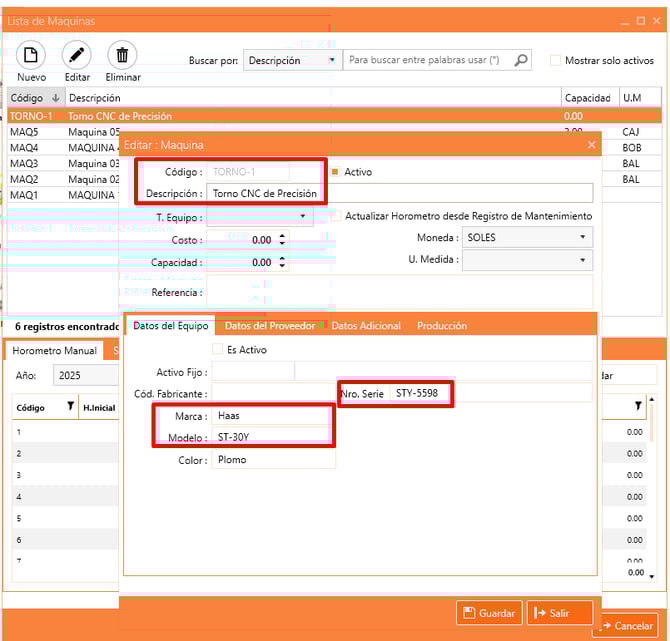The width and height of the screenshot is (670, 641).
Task: Expand the Moneda SOLES dropdown
Action: point(582,238)
